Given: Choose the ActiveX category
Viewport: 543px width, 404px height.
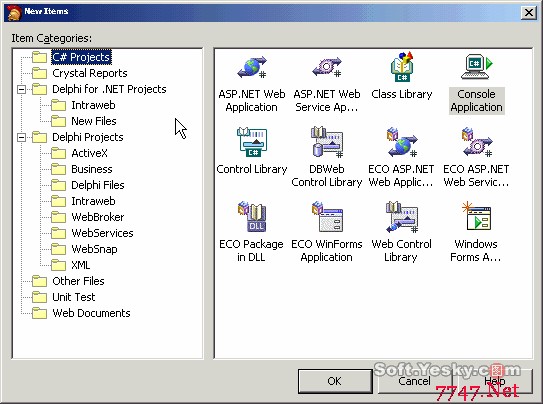Looking at the screenshot, I should (89, 153).
